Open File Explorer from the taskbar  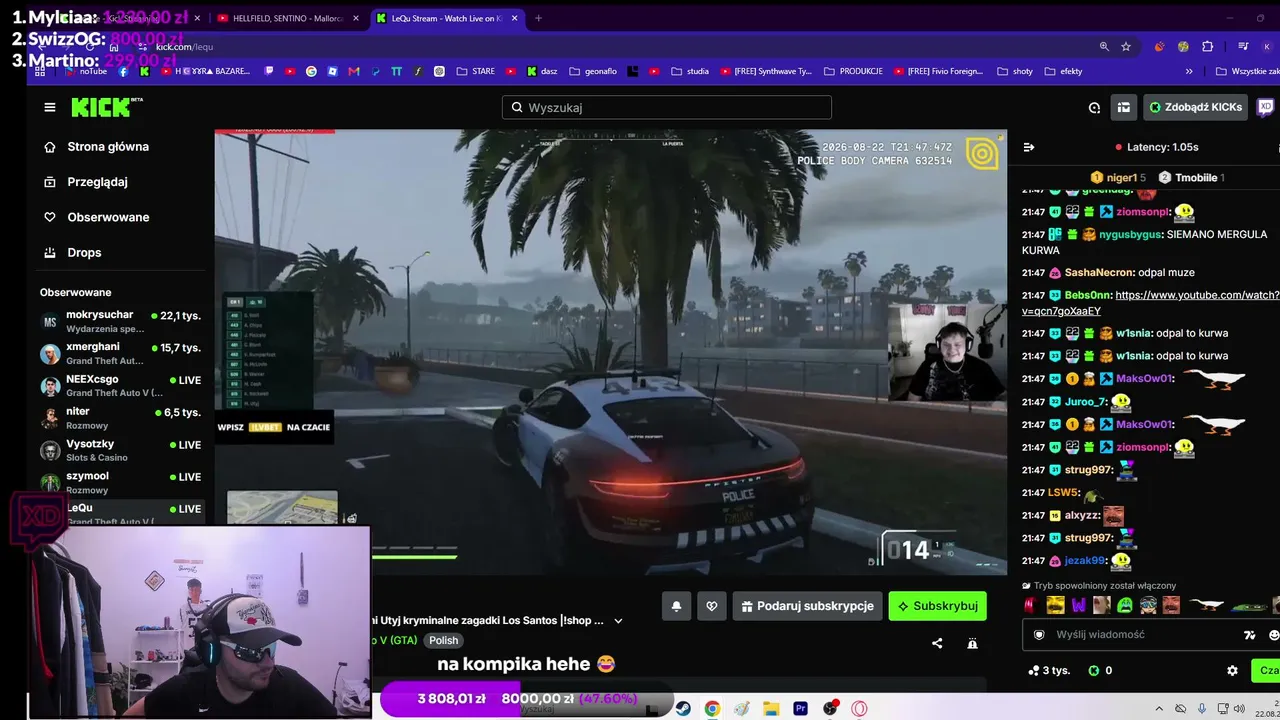[771, 709]
